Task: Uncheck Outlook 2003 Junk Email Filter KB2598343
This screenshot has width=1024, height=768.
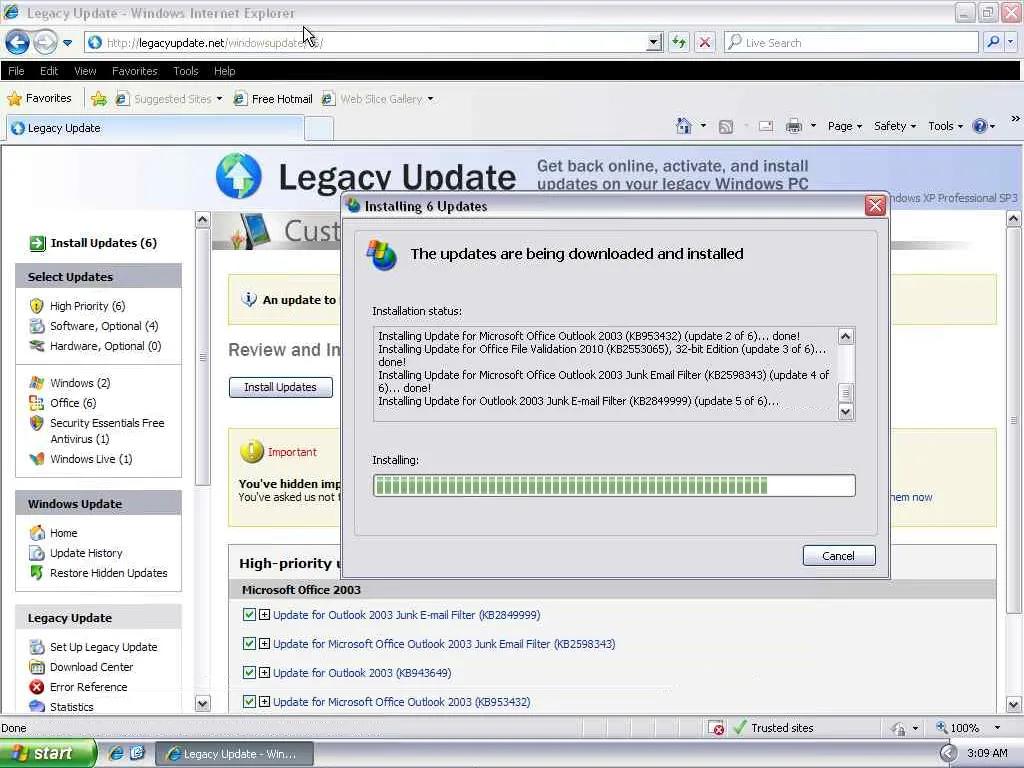Action: [249, 643]
